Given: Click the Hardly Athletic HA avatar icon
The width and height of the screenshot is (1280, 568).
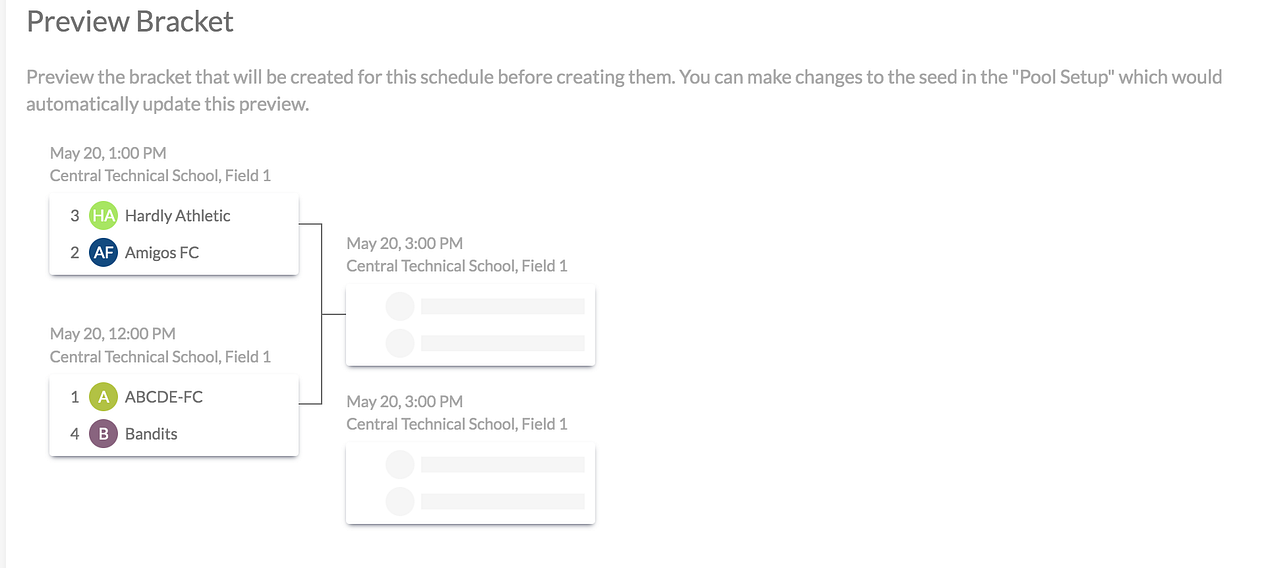Looking at the screenshot, I should tap(103, 216).
